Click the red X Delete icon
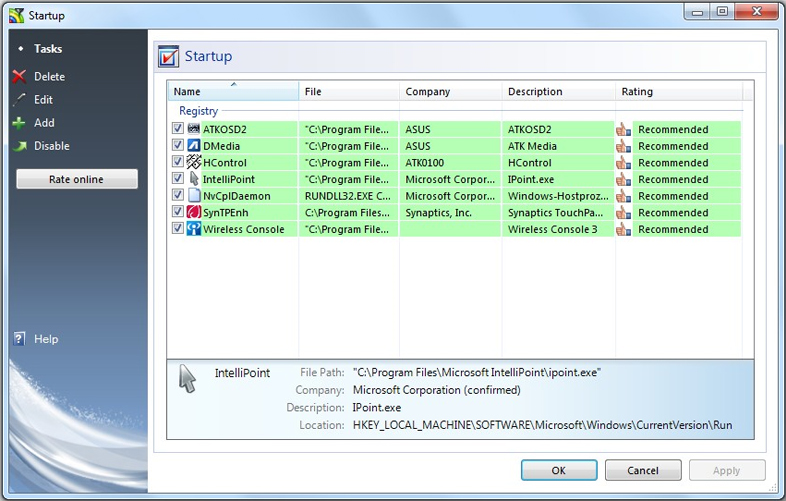Viewport: 786px width, 501px height. coord(19,77)
